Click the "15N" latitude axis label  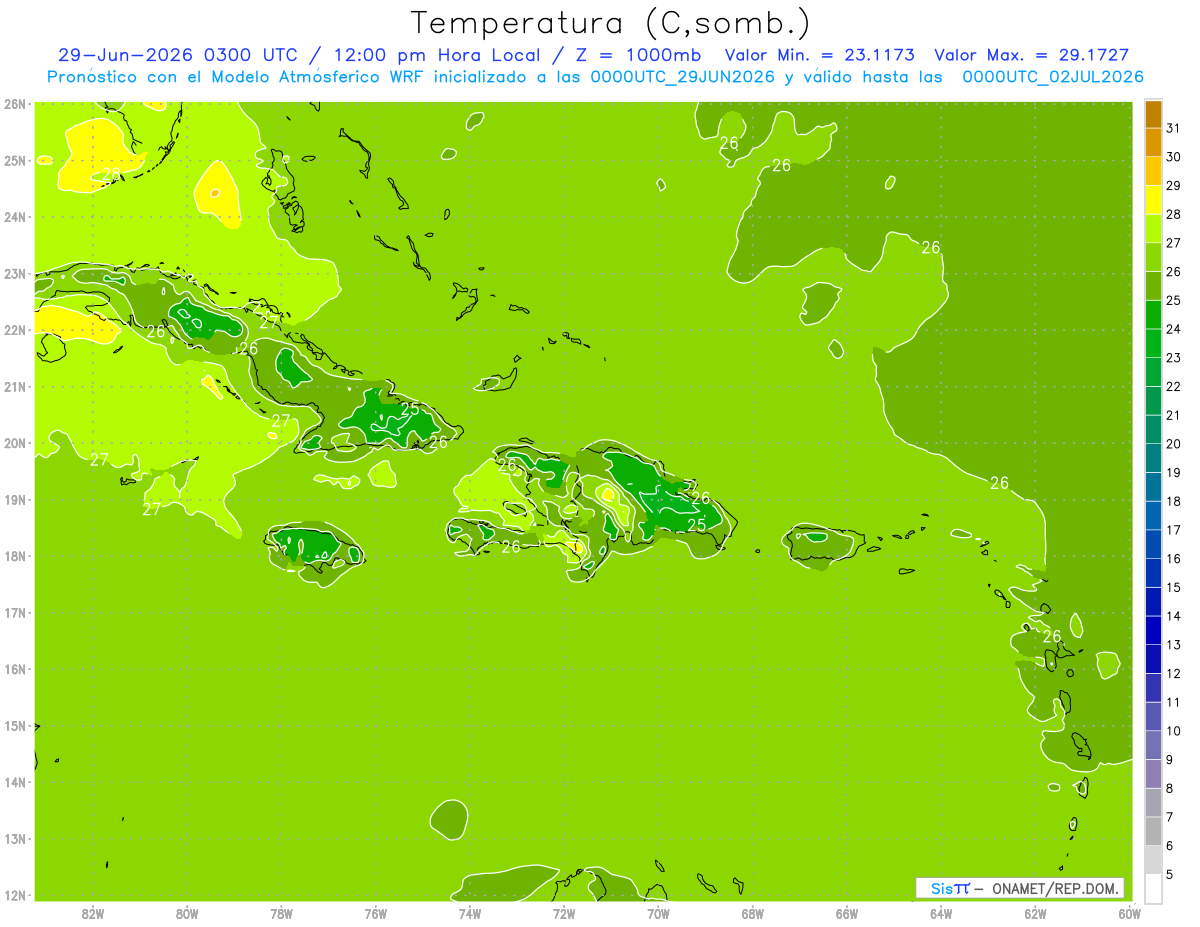[15, 726]
